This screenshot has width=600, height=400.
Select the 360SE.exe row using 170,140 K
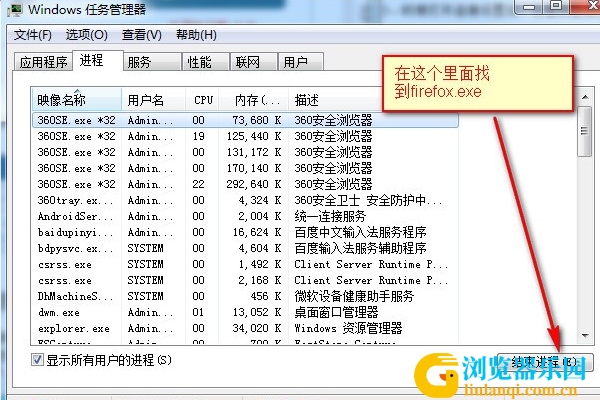[x=245, y=168]
